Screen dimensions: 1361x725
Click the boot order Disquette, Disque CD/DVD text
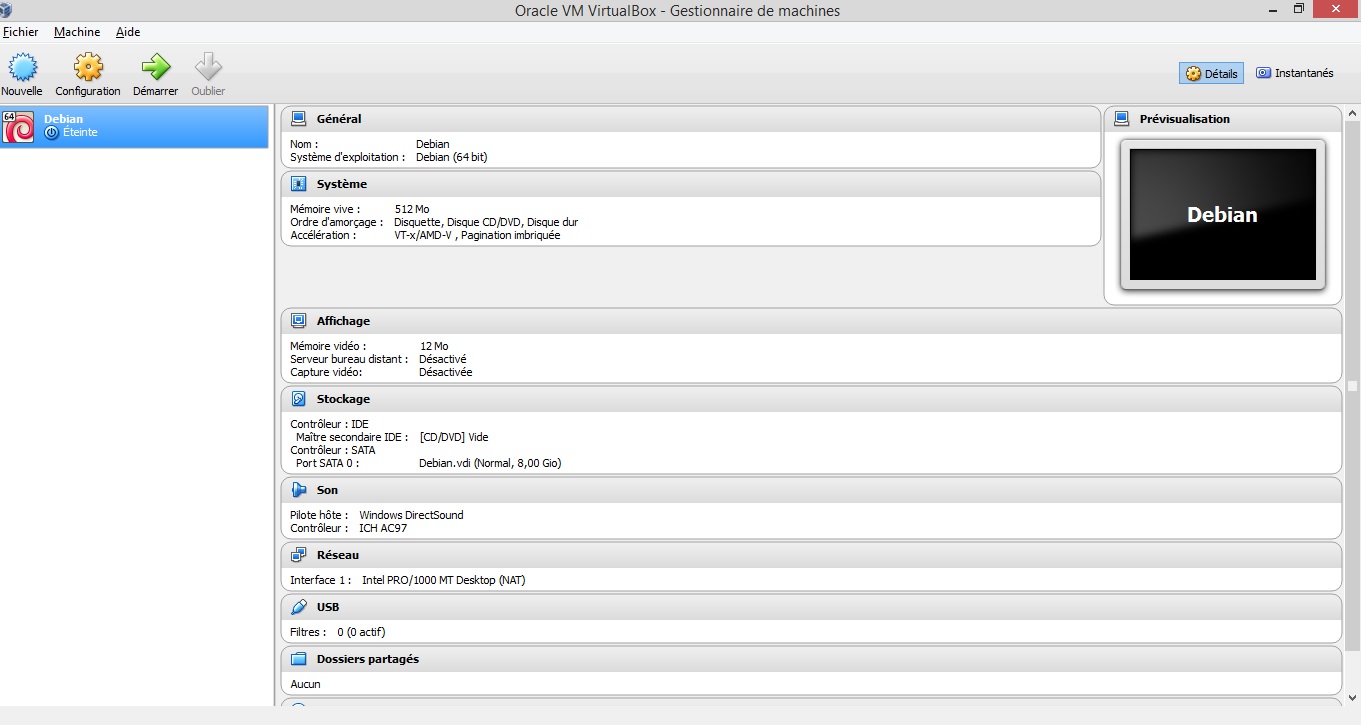486,222
